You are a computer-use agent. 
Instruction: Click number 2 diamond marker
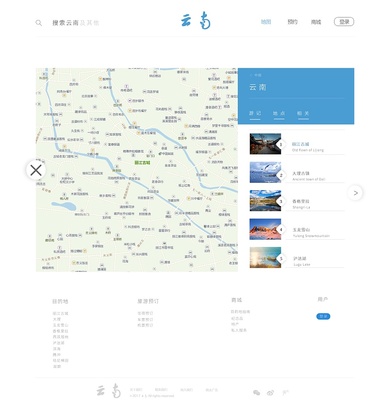[x=281, y=175]
